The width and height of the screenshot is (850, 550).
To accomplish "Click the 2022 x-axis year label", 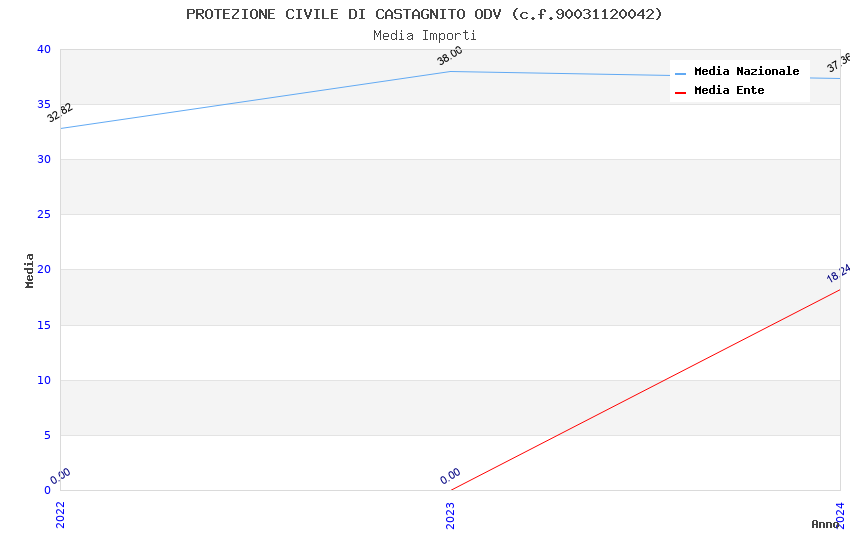I will point(60,514).
